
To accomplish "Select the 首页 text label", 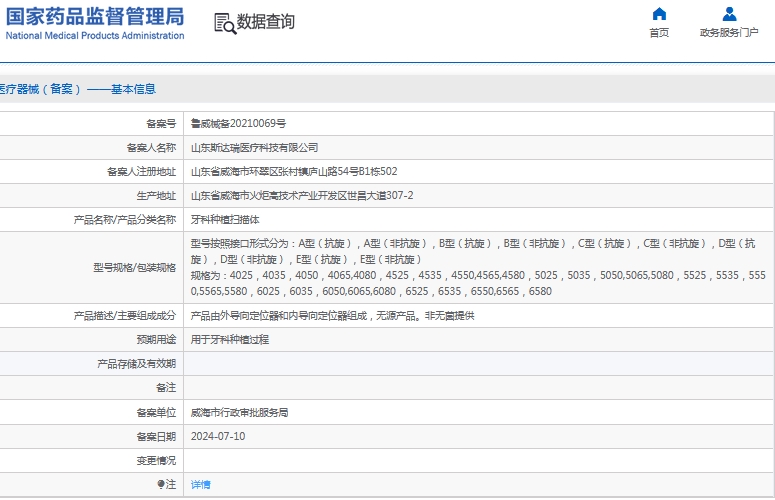I will pyautogui.click(x=659, y=33).
